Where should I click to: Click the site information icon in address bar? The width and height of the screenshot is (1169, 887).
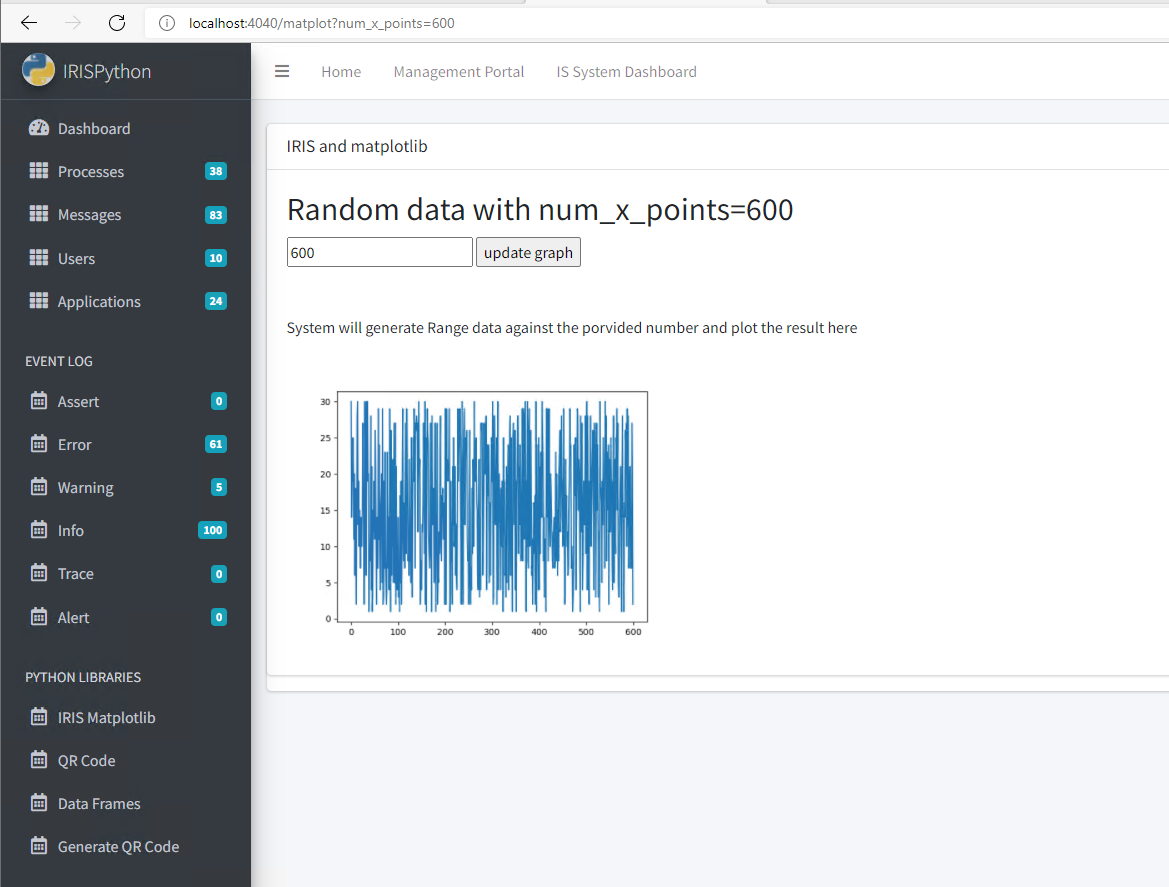pyautogui.click(x=167, y=23)
